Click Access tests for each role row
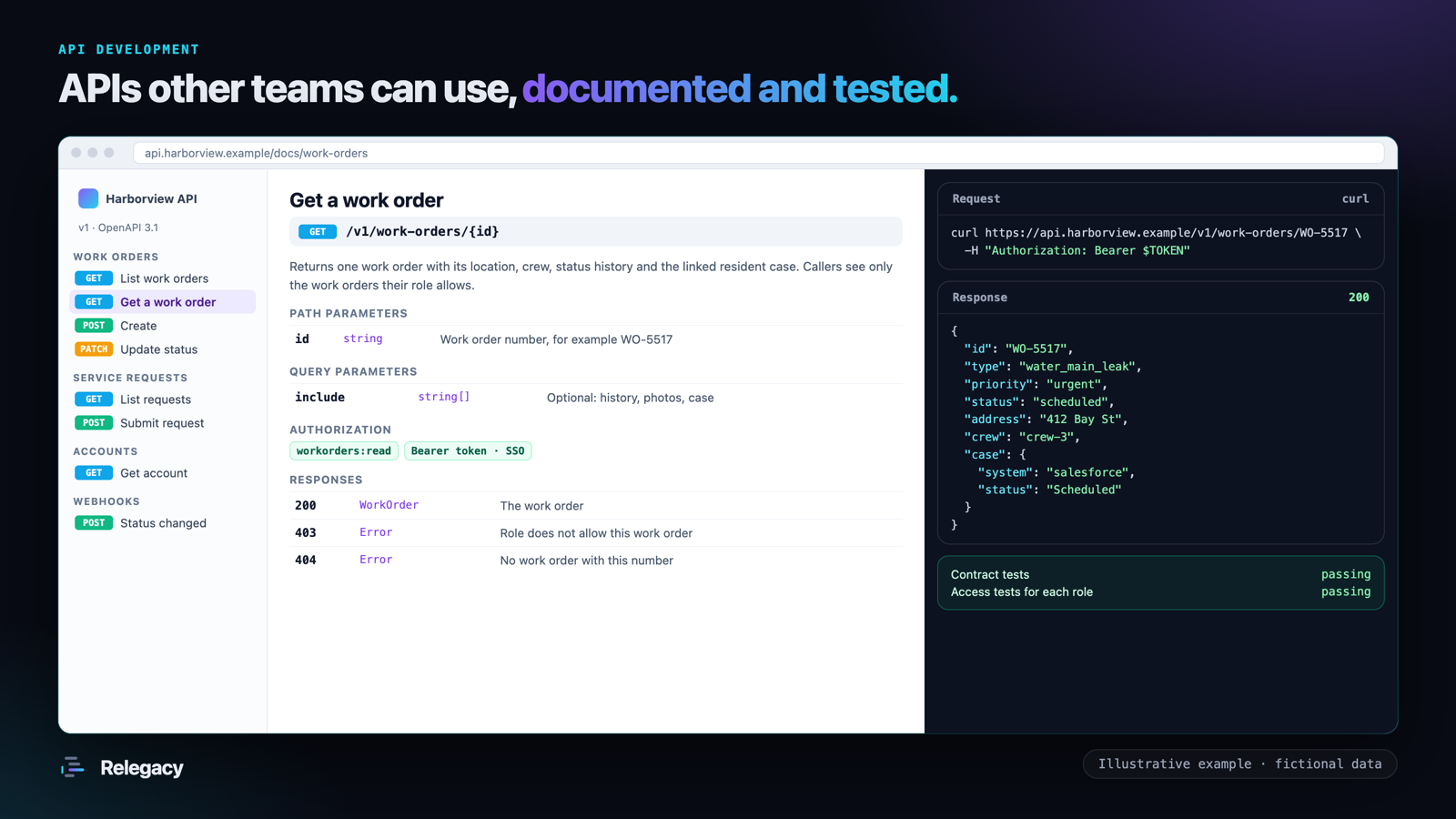Screen dimensions: 1456x819 (1161, 592)
